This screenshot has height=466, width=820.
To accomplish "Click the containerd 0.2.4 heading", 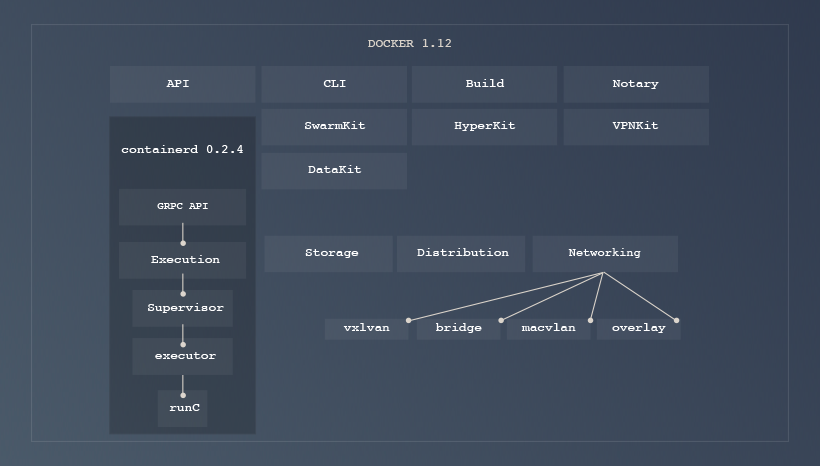I will (x=182, y=150).
